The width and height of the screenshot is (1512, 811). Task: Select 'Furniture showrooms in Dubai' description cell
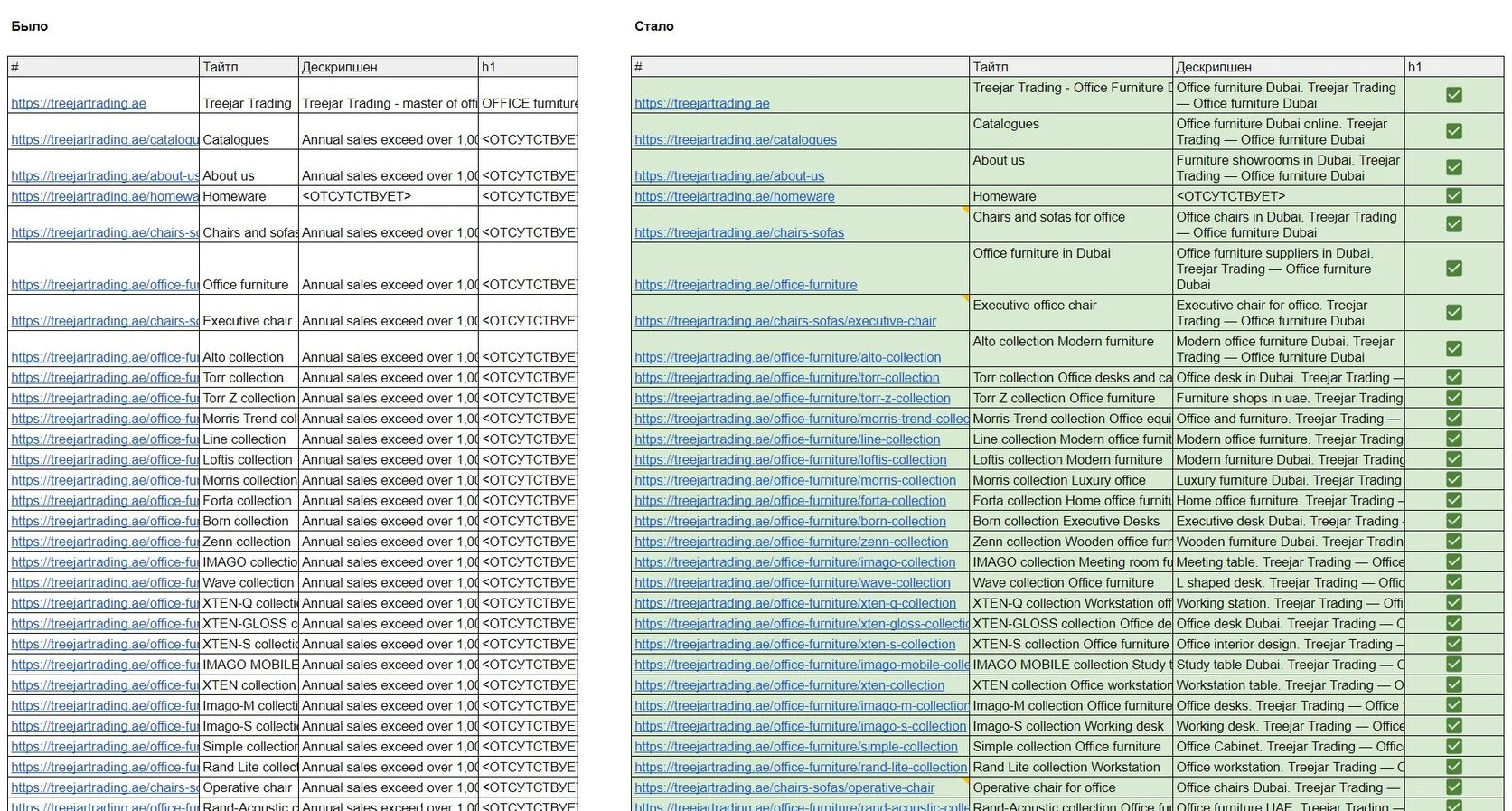[x=1289, y=168]
